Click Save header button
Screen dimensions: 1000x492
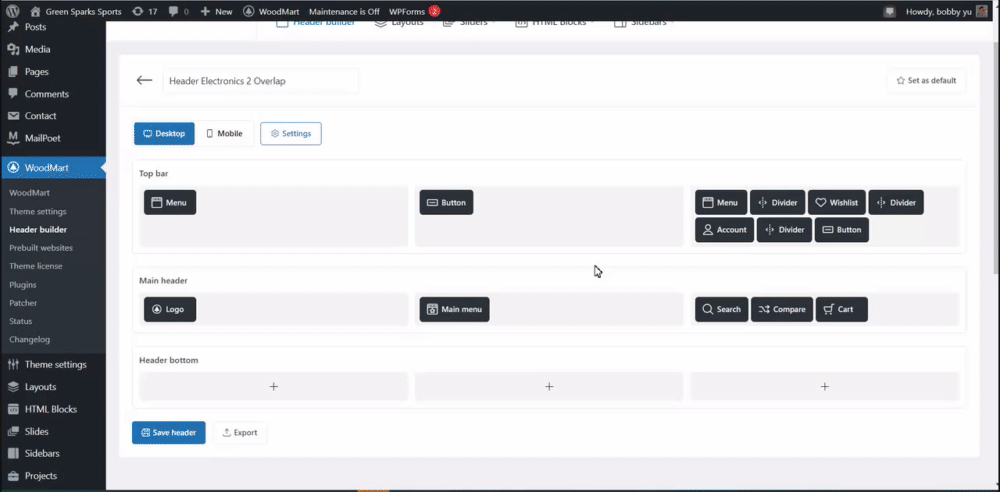tap(168, 433)
